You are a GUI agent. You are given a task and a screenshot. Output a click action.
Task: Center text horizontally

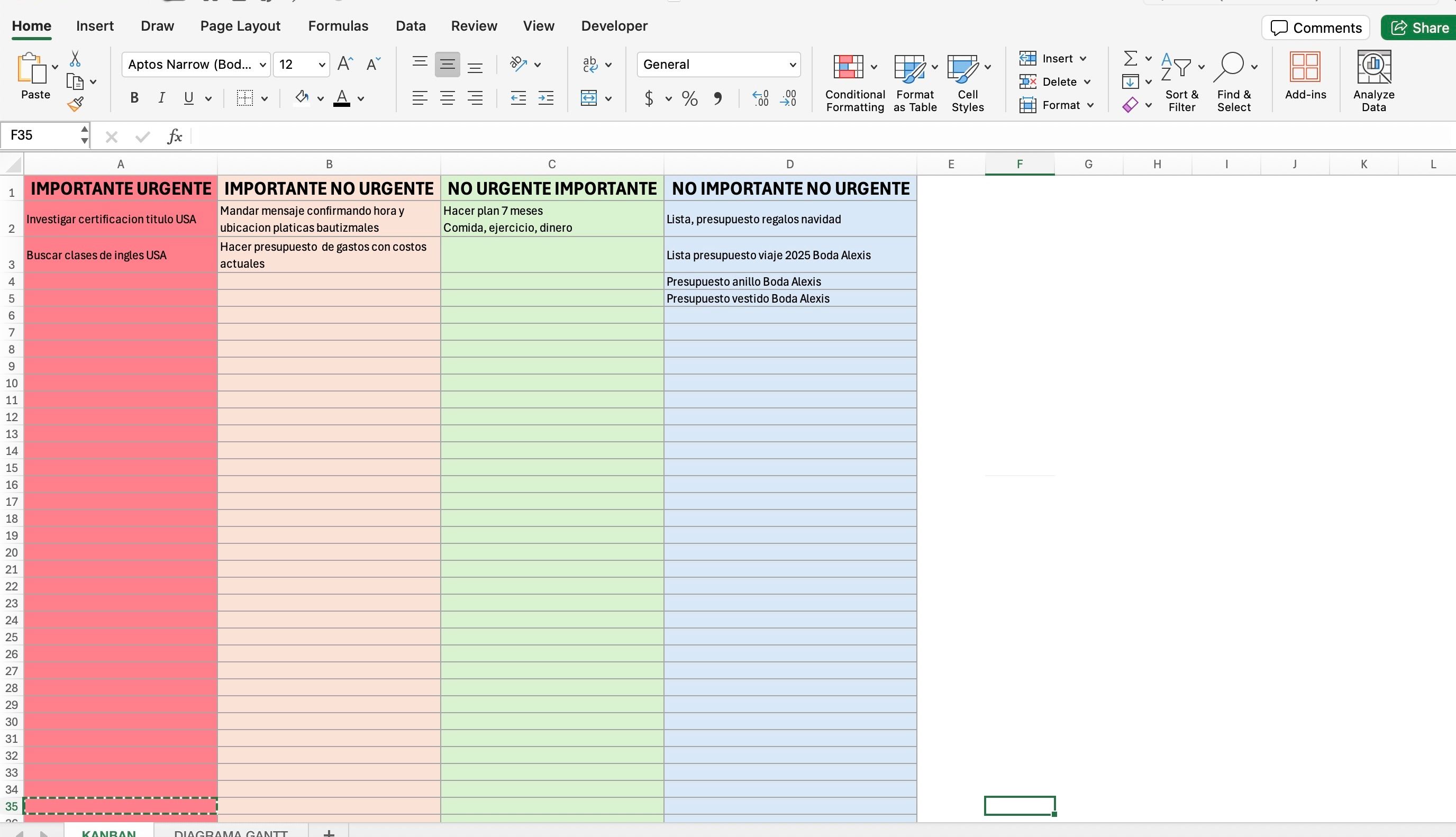(x=448, y=98)
